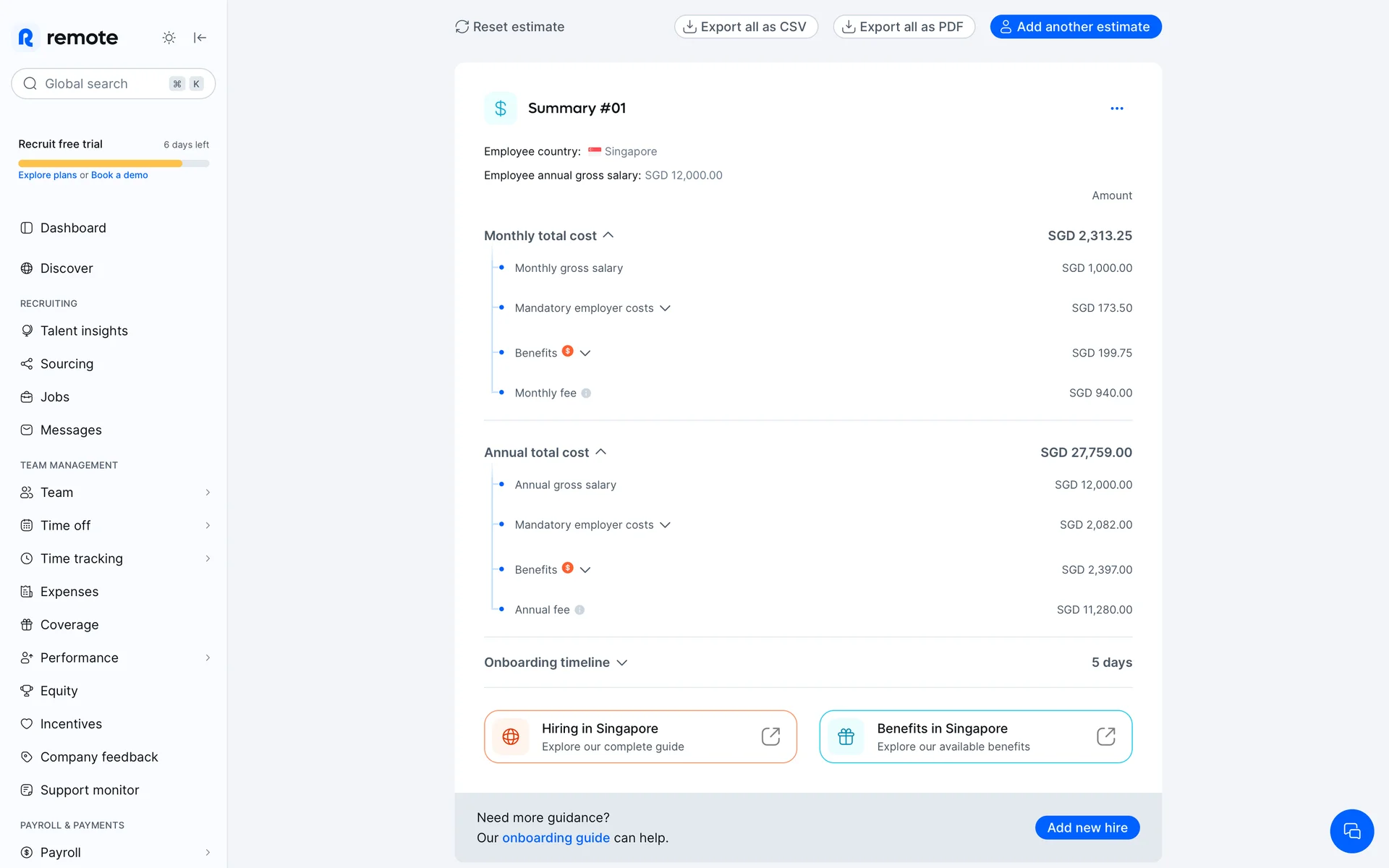The width and height of the screenshot is (1389, 868).
Task: Click Add another estimate button
Action: click(x=1076, y=27)
